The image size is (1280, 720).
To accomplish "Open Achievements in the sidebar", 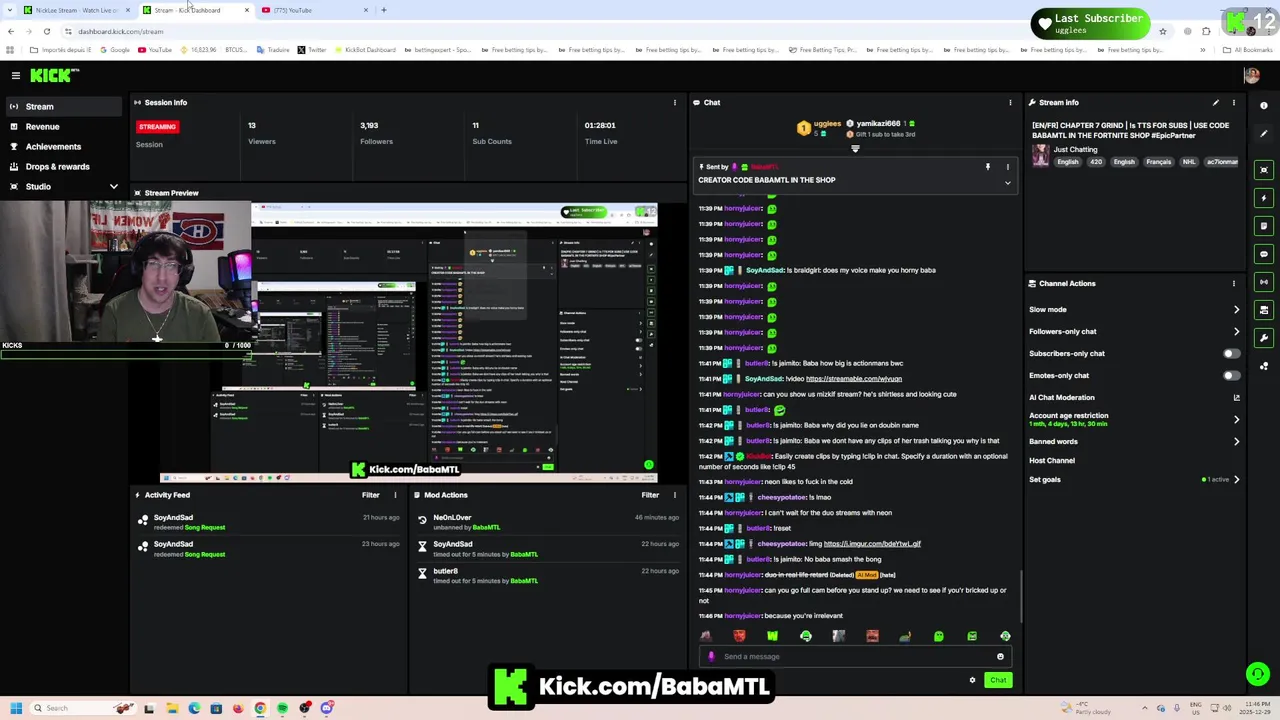I will tap(62, 146).
